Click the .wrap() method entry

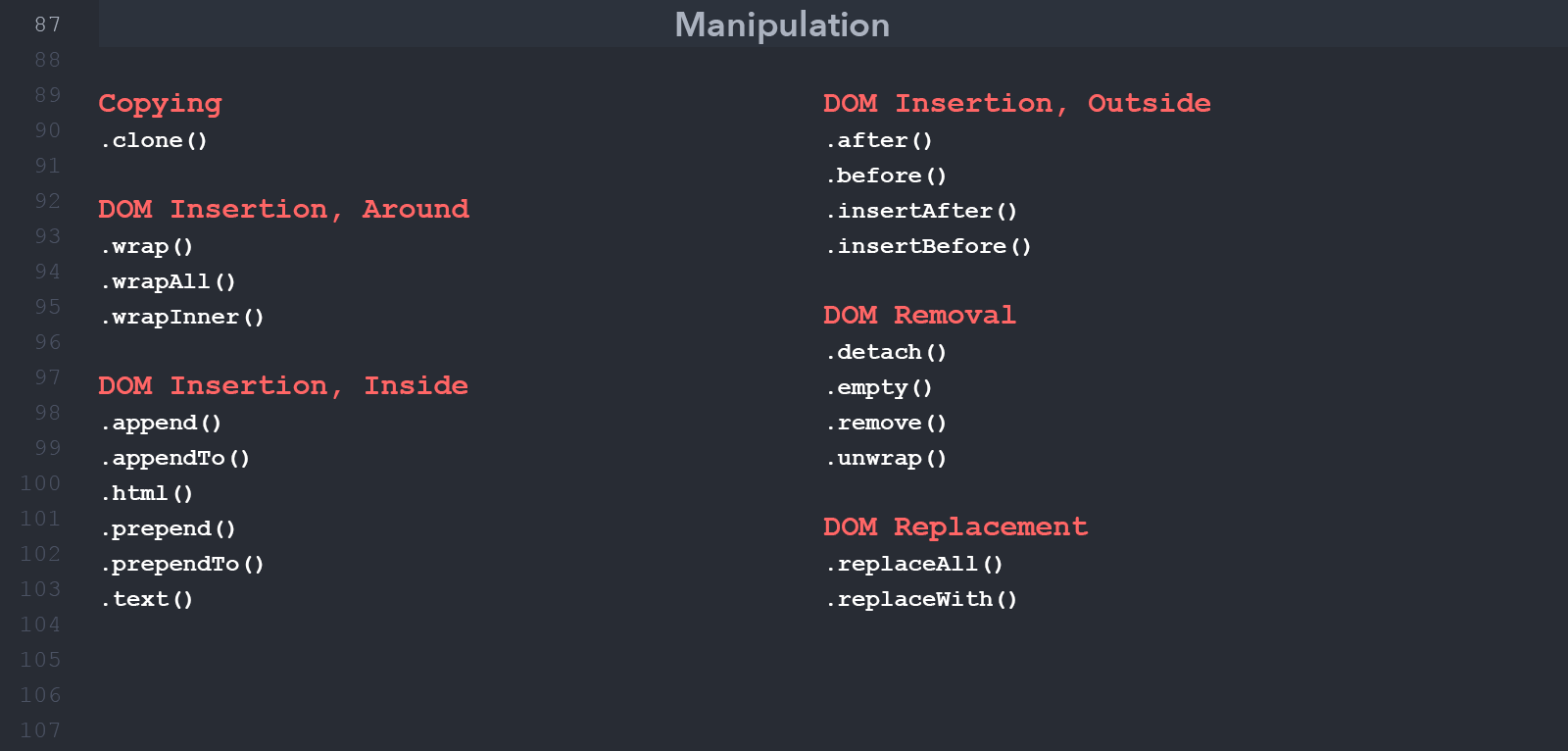pyautogui.click(x=147, y=246)
